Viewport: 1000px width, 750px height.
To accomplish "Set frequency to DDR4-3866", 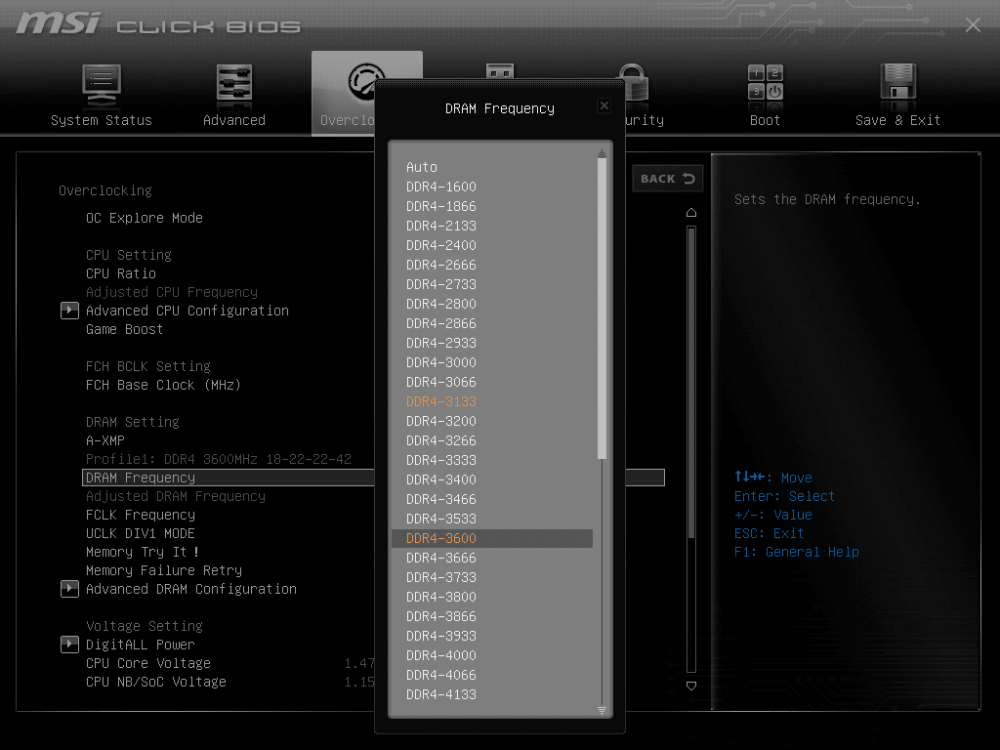I will tap(441, 616).
